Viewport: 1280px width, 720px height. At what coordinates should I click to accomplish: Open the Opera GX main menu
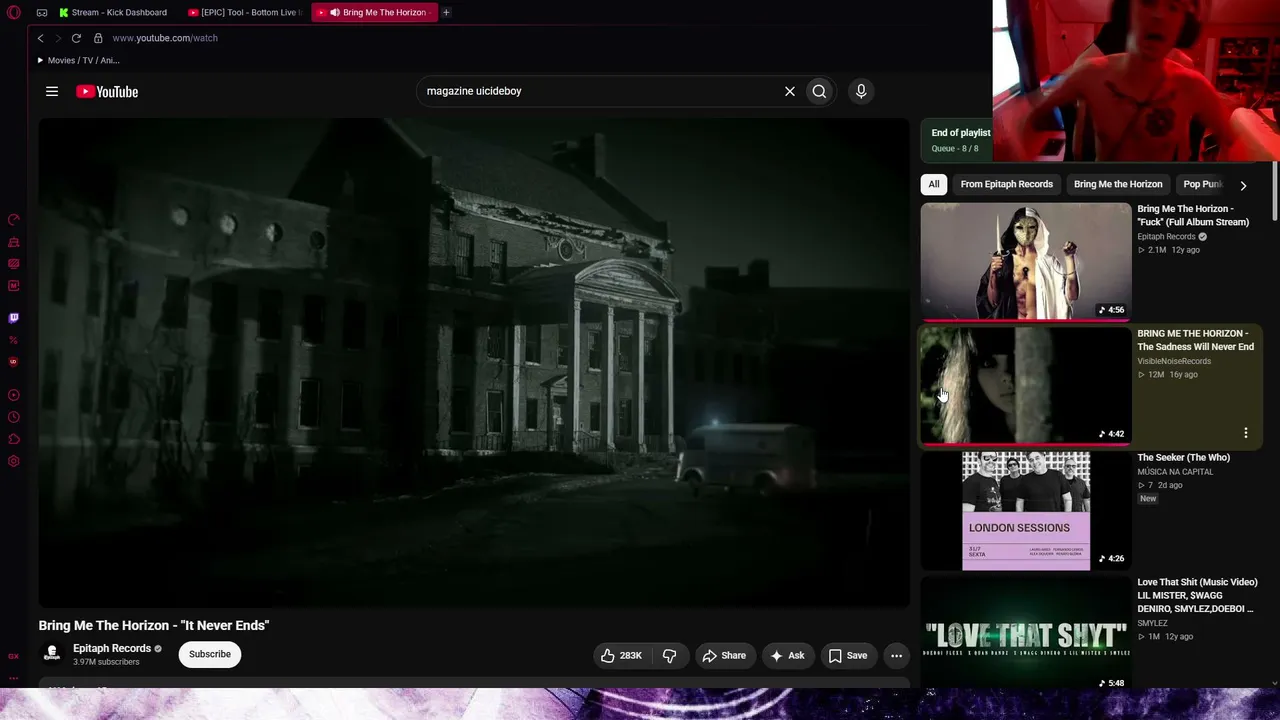13,12
